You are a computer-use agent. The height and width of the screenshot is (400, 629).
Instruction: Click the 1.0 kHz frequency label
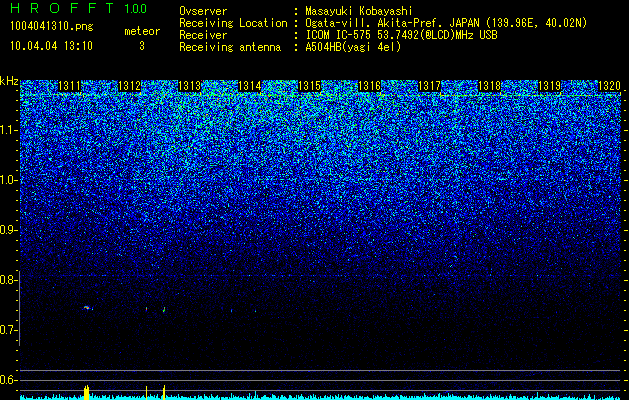click(x=8, y=181)
